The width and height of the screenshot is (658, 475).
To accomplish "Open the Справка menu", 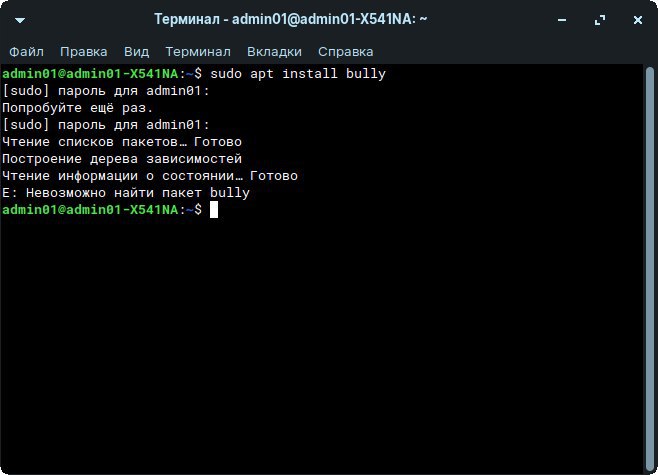I will click(345, 51).
